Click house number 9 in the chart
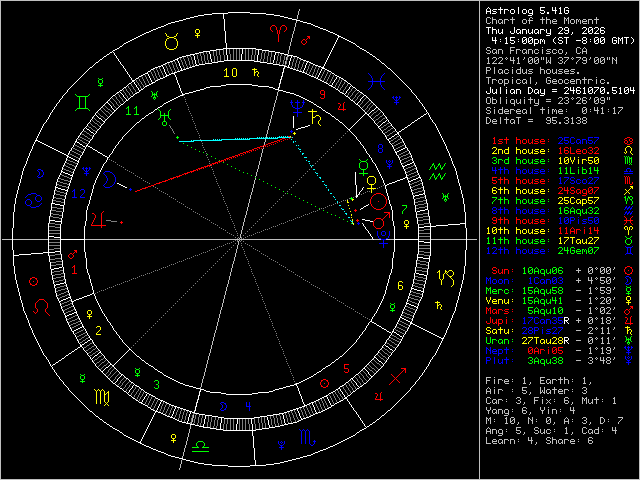The height and width of the screenshot is (480, 640). coord(323,95)
